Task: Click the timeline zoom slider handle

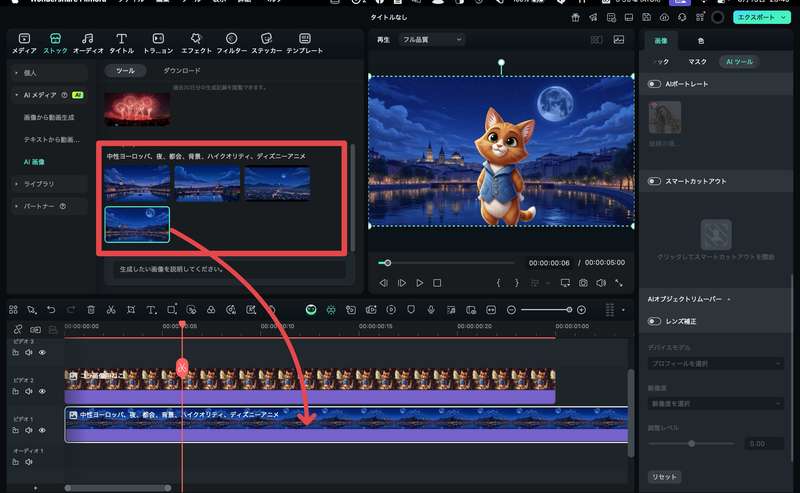Action: click(x=569, y=310)
